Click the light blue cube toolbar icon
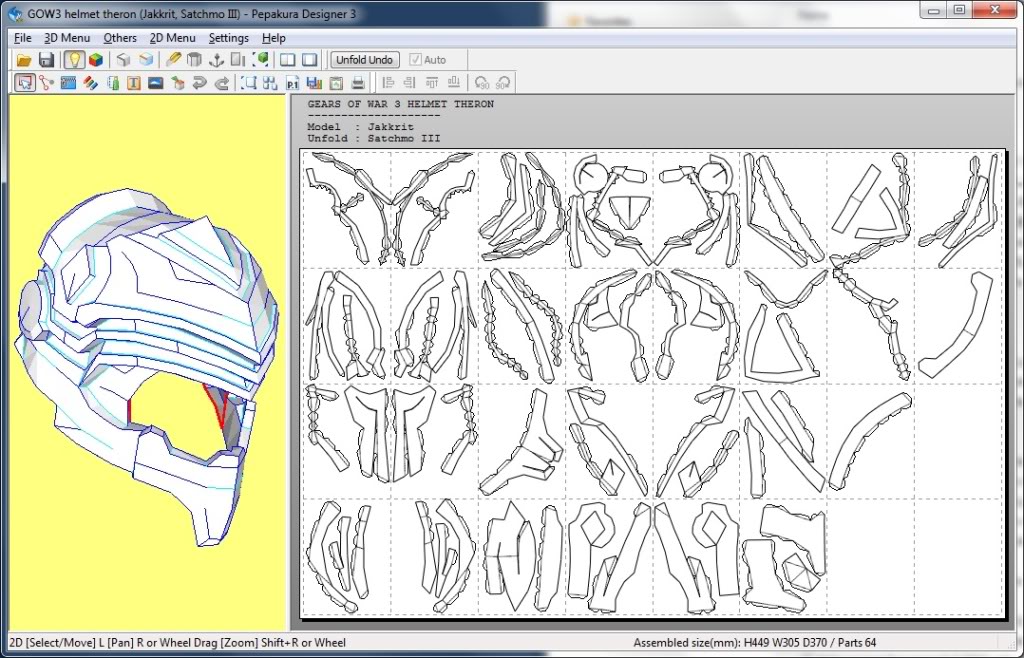 [146, 60]
